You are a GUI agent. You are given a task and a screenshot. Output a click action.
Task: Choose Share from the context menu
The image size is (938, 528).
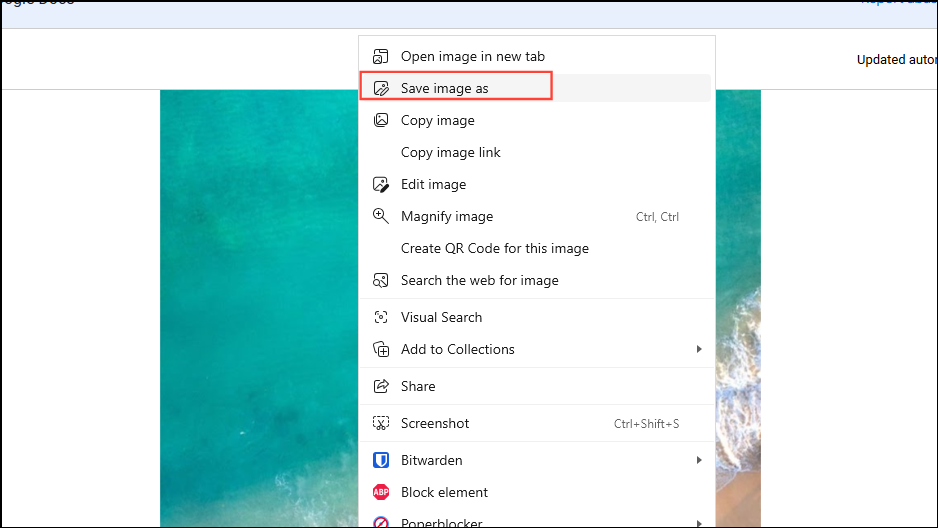(x=537, y=386)
